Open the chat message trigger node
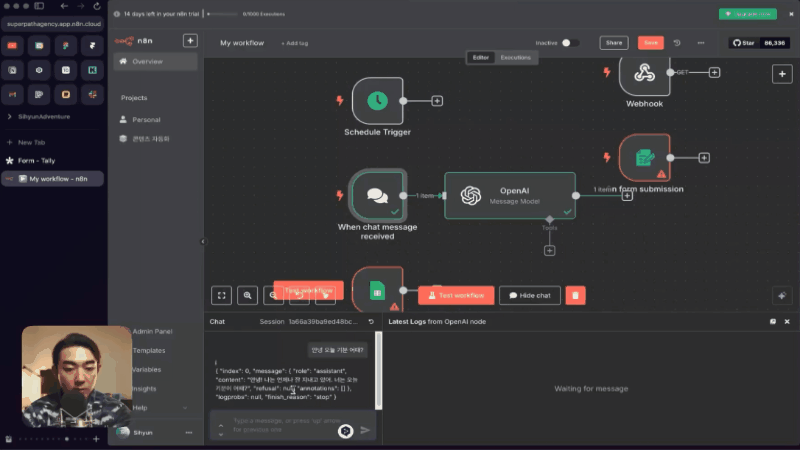This screenshot has width=800, height=450. pyautogui.click(x=378, y=195)
